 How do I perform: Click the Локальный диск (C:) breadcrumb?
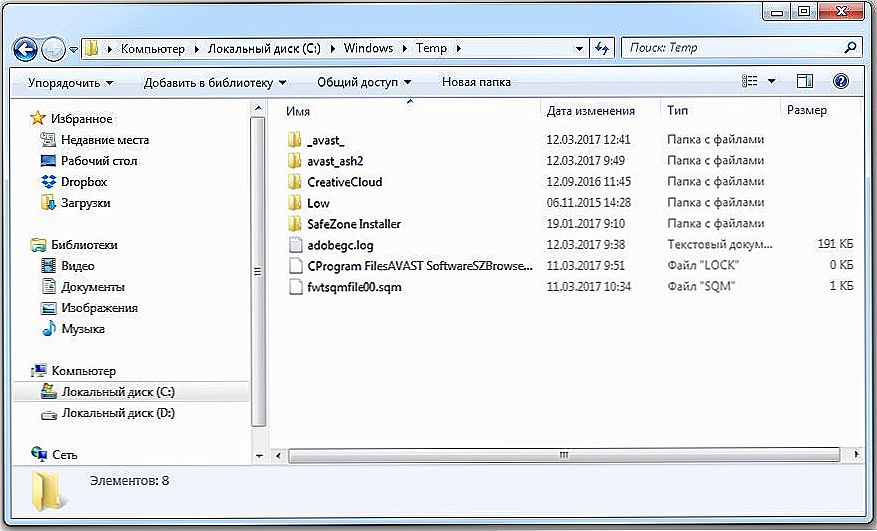click(265, 49)
